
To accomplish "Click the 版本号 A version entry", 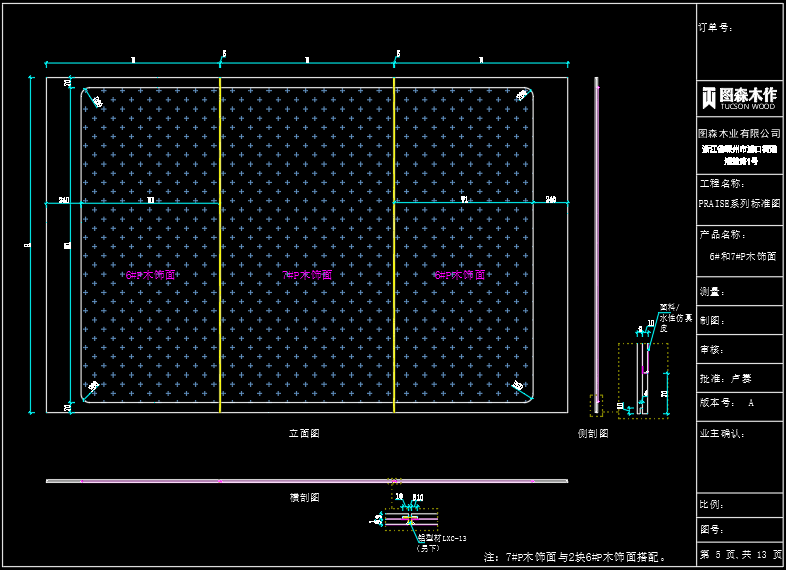I will tap(727, 402).
